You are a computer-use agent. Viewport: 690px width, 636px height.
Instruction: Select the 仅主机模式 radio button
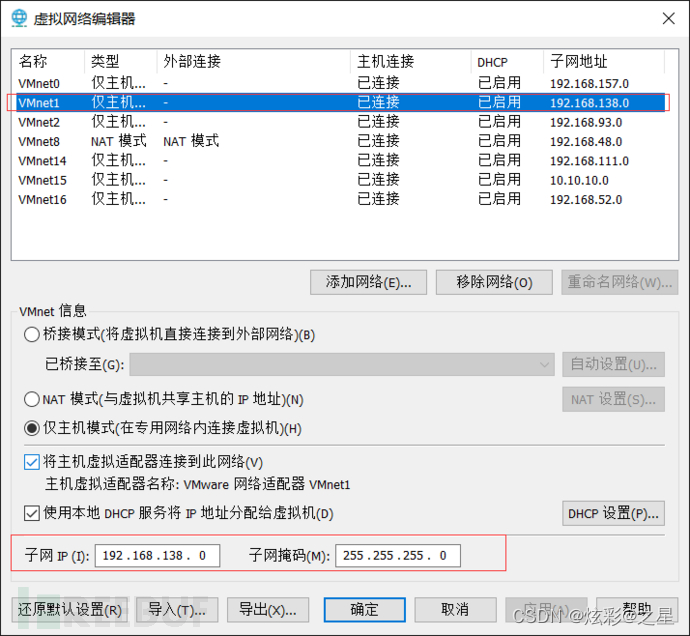(x=32, y=428)
